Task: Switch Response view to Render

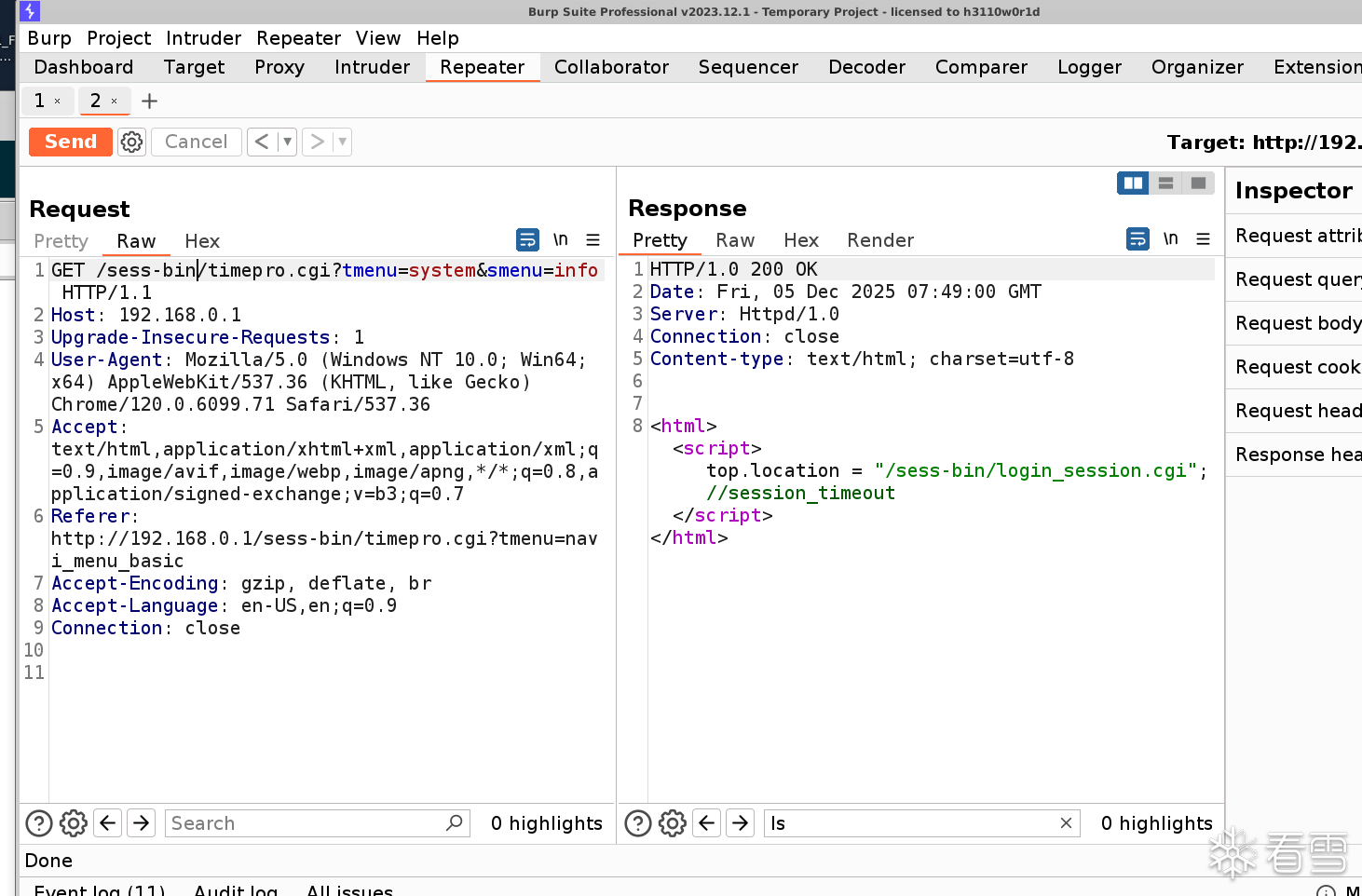Action: pyautogui.click(x=880, y=240)
